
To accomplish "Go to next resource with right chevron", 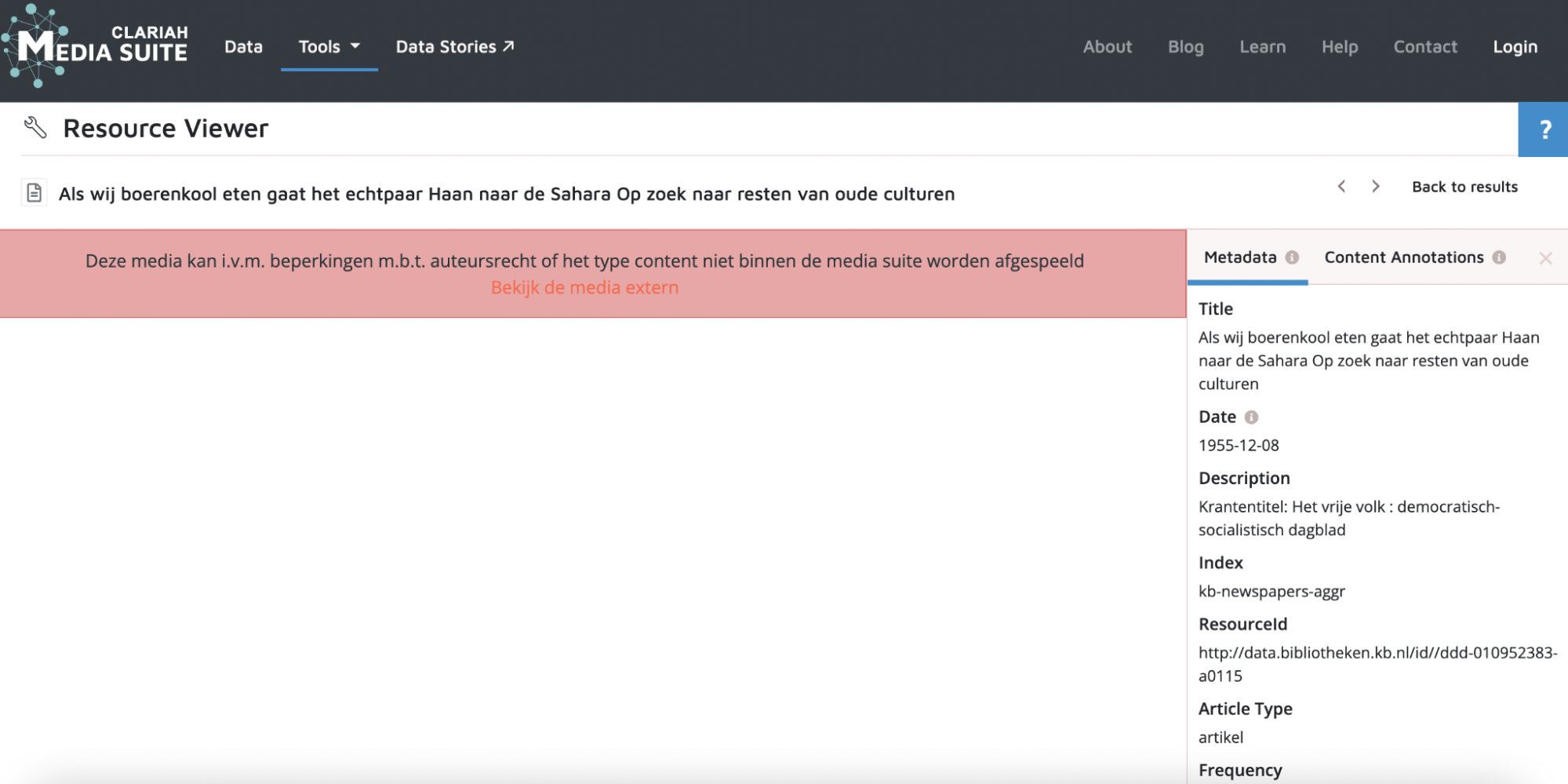I will pos(1375,187).
